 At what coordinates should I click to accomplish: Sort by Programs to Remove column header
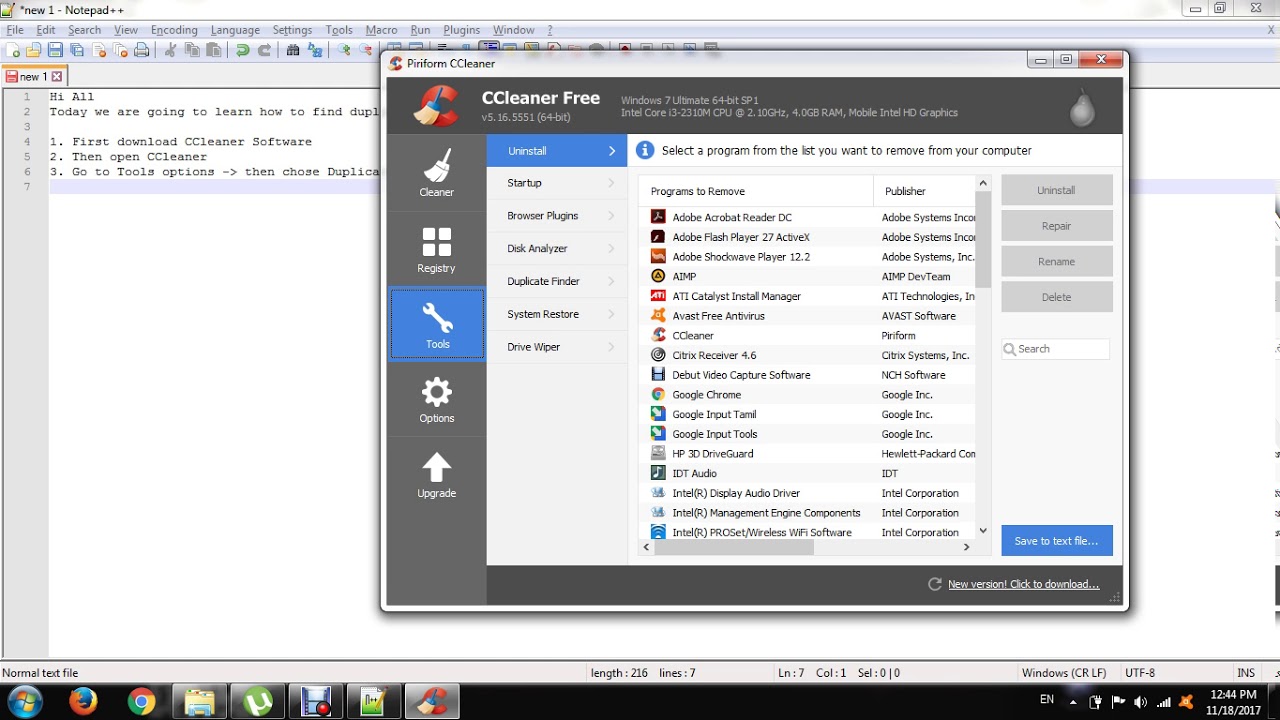tap(756, 191)
